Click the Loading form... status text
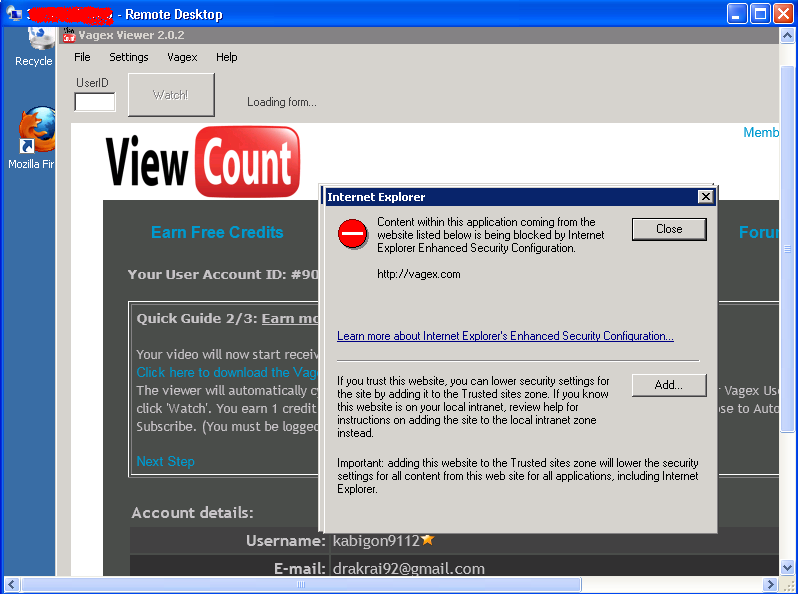This screenshot has width=798, height=594. (282, 102)
